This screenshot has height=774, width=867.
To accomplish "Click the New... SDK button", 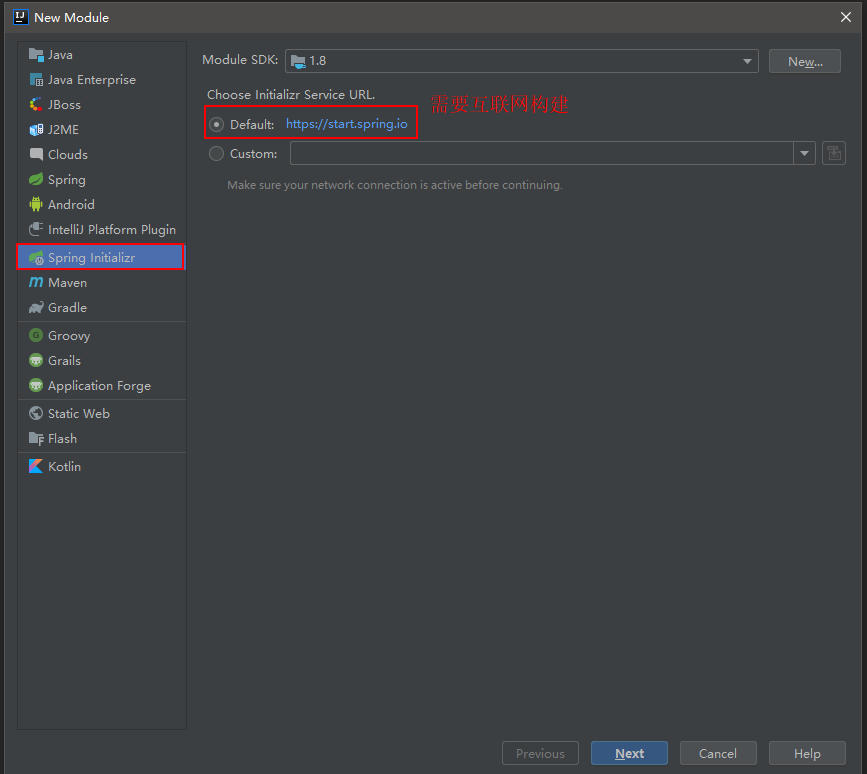I will tap(804, 61).
